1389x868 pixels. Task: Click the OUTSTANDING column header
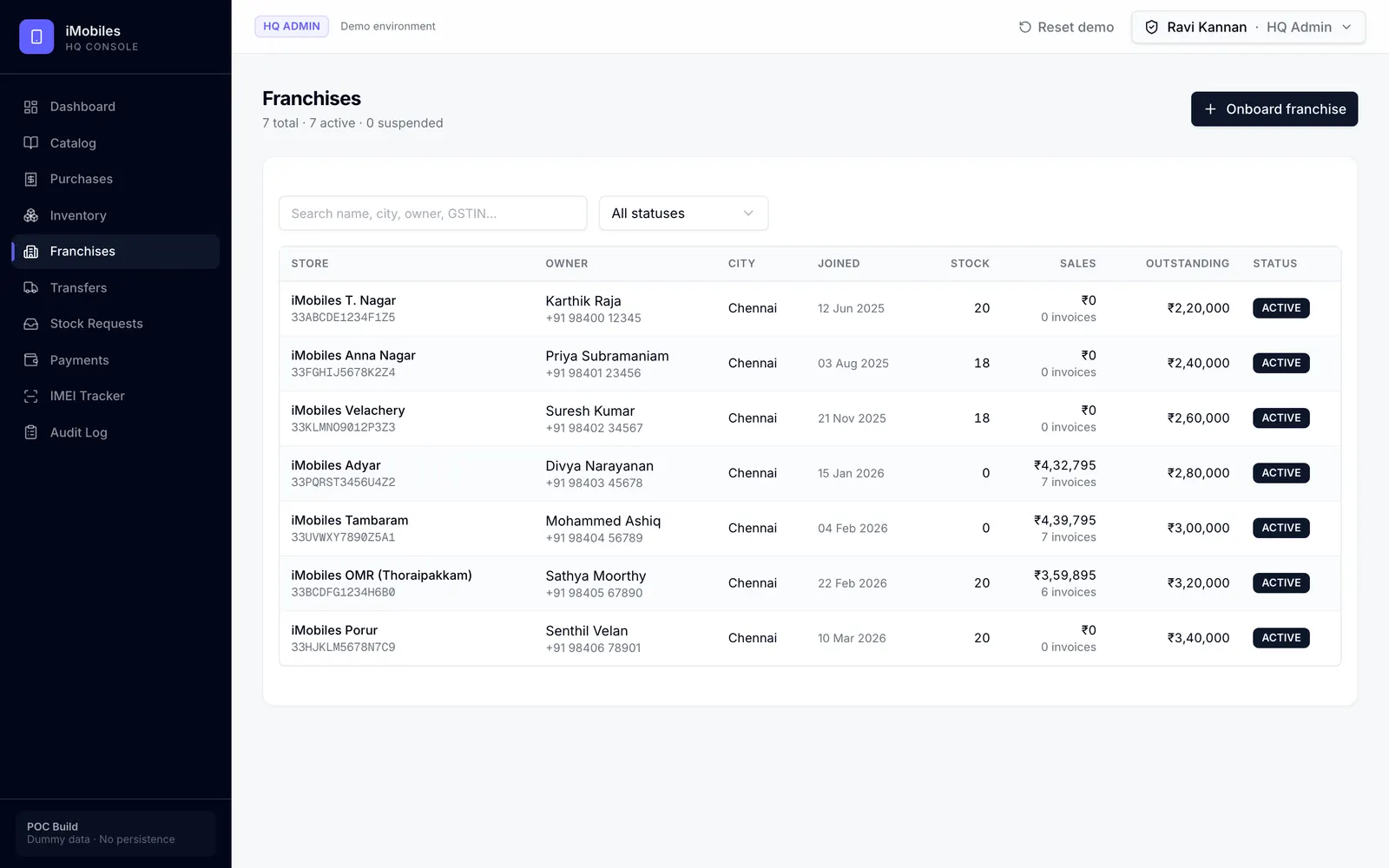(x=1188, y=264)
